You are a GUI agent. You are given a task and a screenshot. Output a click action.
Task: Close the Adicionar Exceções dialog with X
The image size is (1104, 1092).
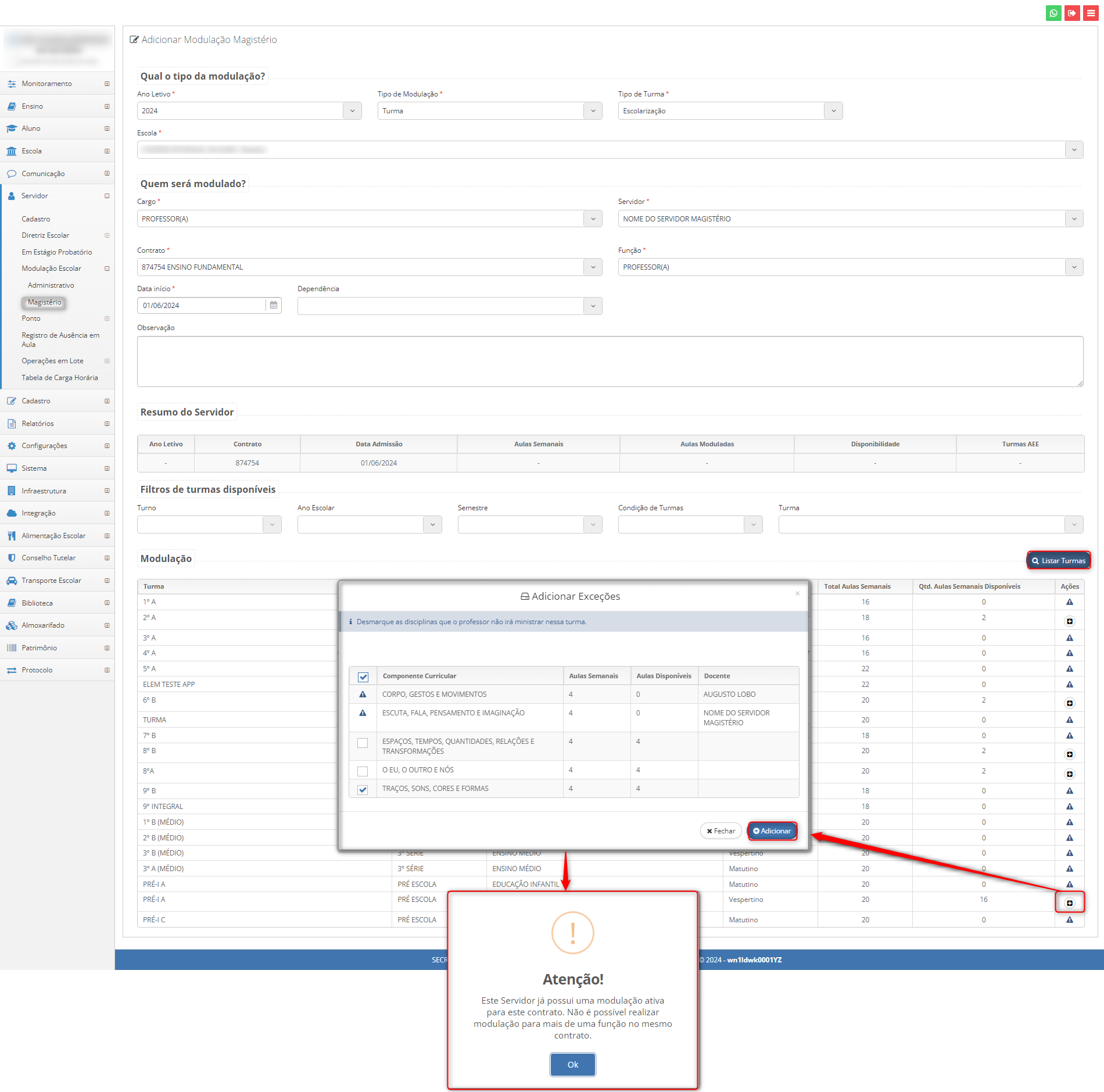(798, 593)
